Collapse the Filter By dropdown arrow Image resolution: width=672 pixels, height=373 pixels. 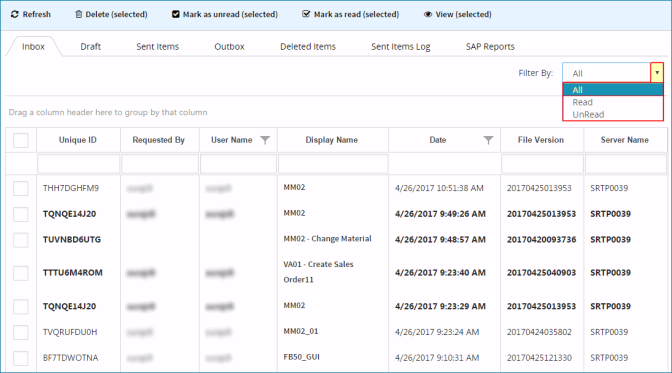click(657, 72)
